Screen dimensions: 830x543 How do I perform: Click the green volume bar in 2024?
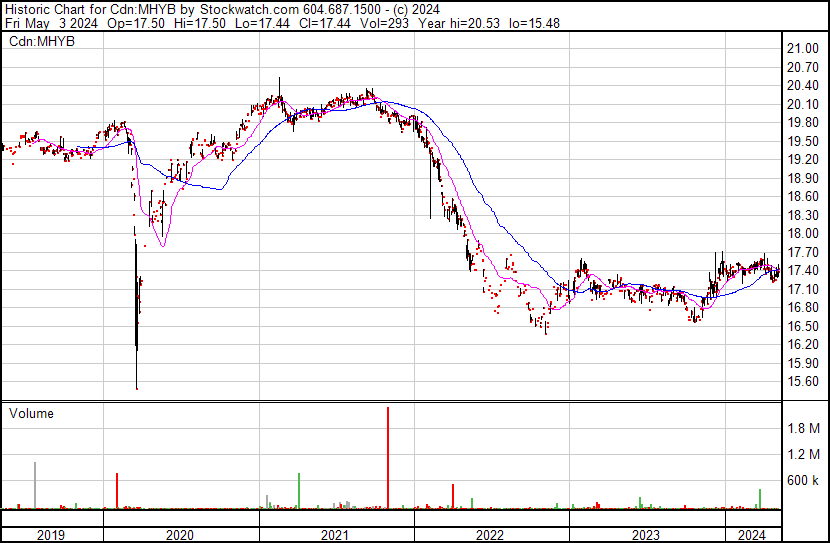point(760,499)
